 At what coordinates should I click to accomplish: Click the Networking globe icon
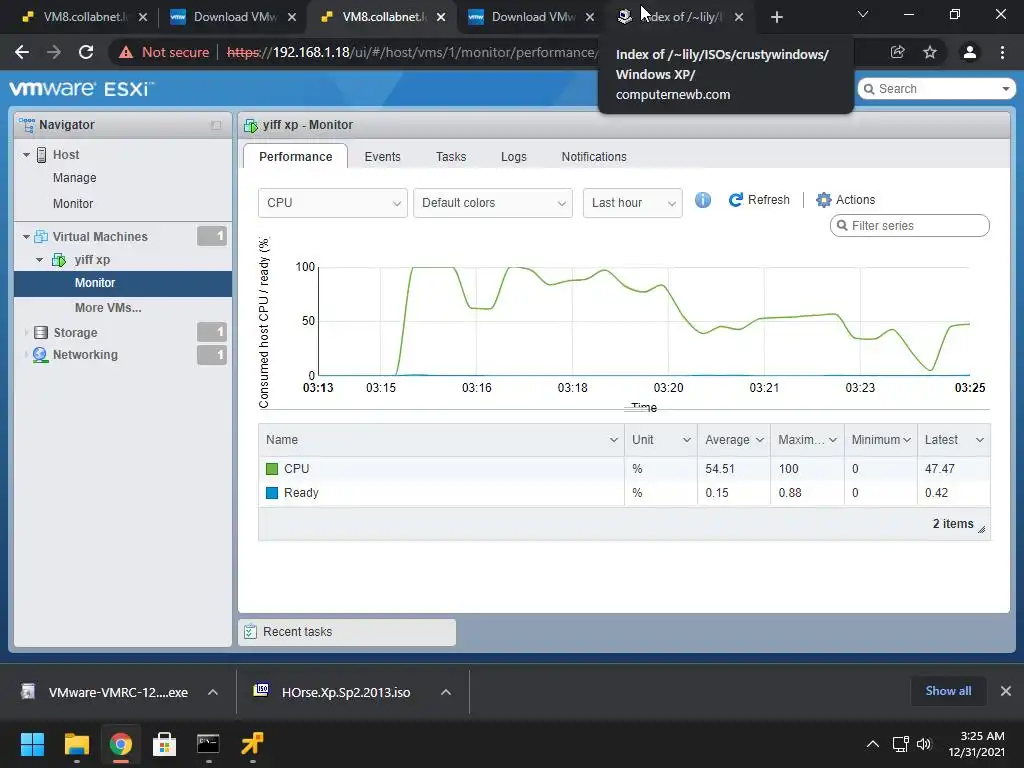[40, 355]
